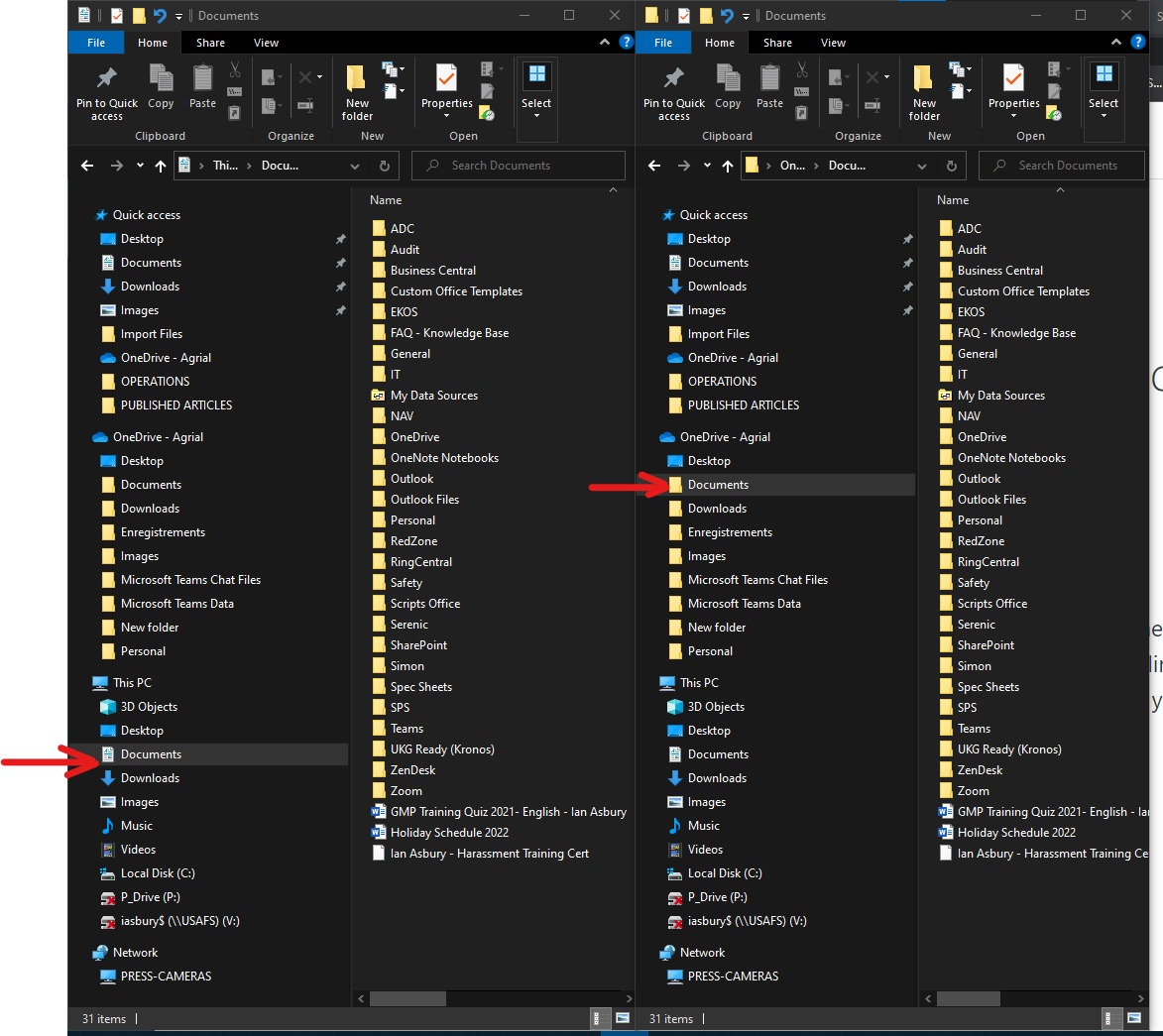Open Holiday Schedule 2022 file in left window
This screenshot has width=1163, height=1036.
(449, 833)
